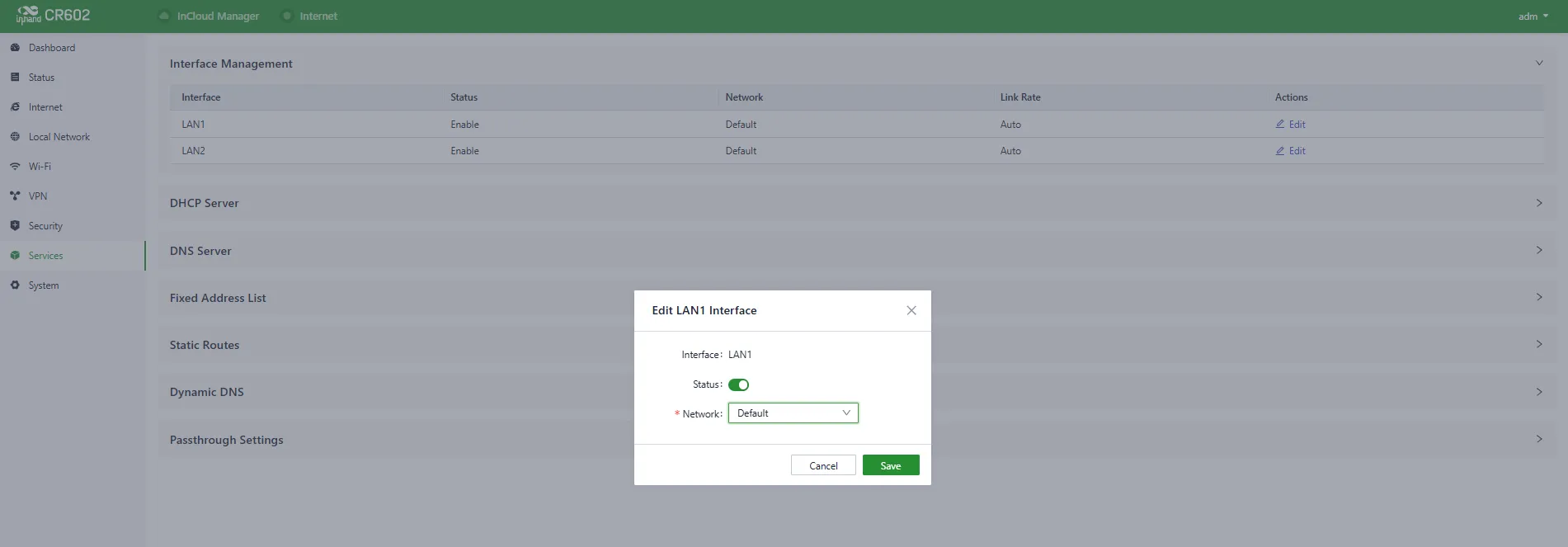Click the System gear icon
The height and width of the screenshot is (547, 1568).
15,285
